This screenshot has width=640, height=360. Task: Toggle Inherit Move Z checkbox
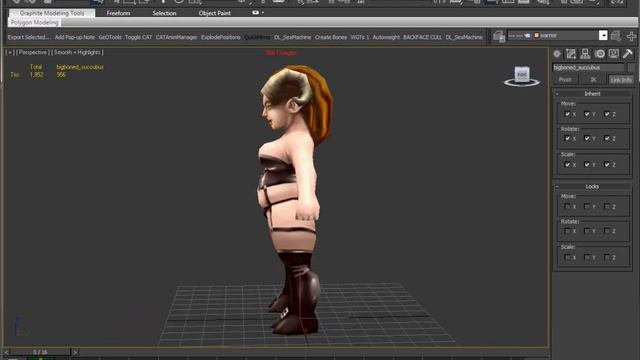click(607, 114)
